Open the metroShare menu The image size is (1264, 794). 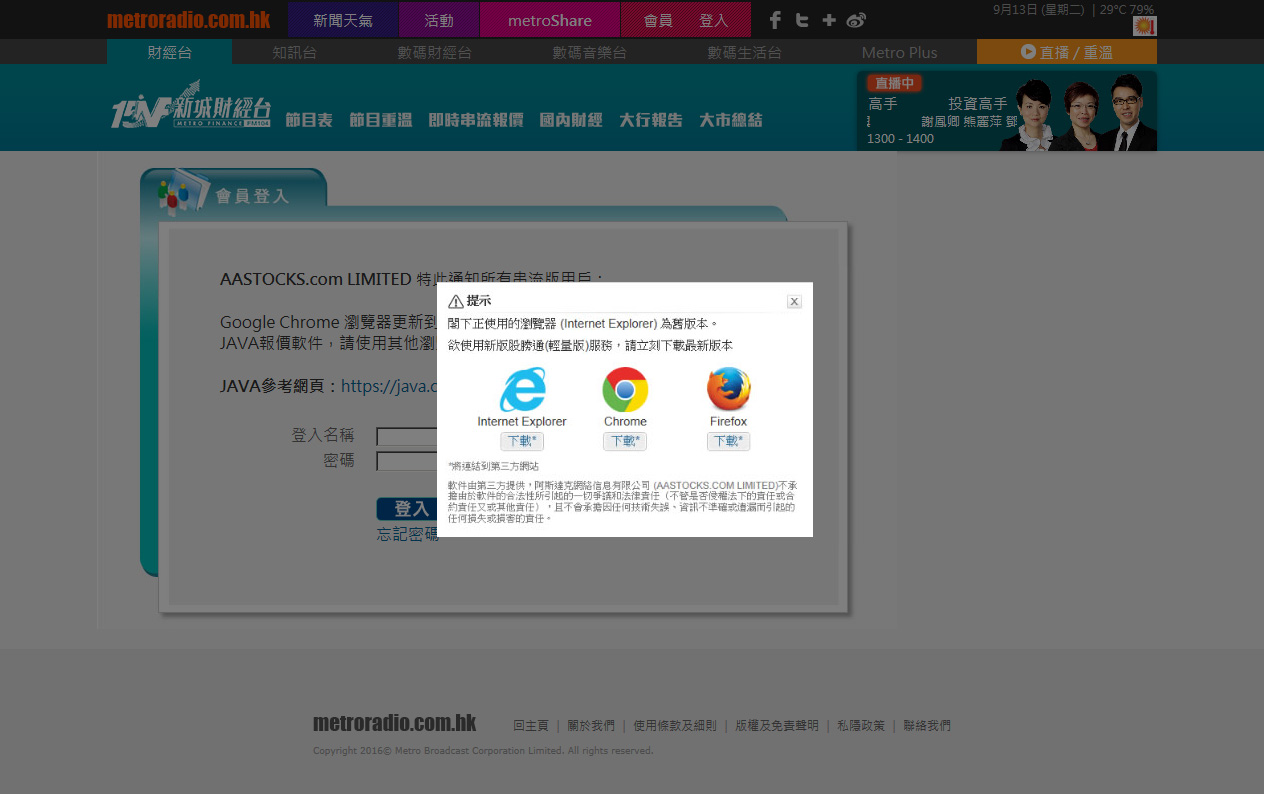[x=550, y=20]
